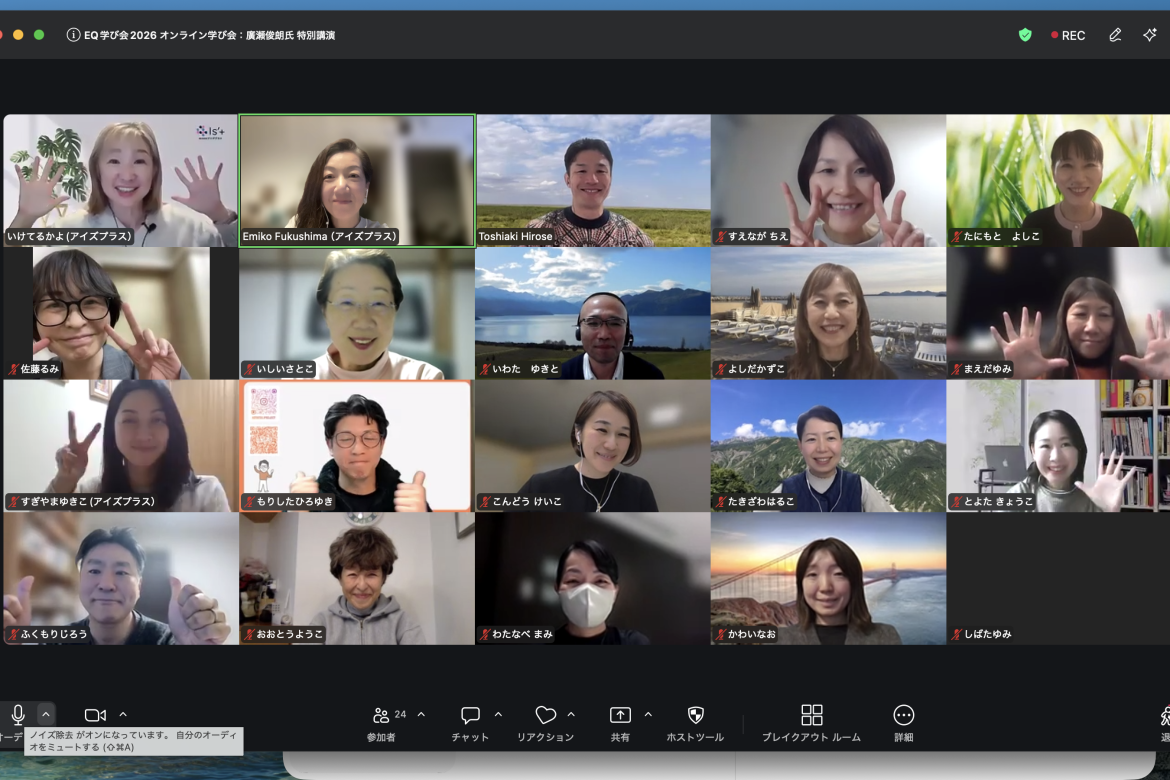Open the チャット chat panel

pos(470,722)
